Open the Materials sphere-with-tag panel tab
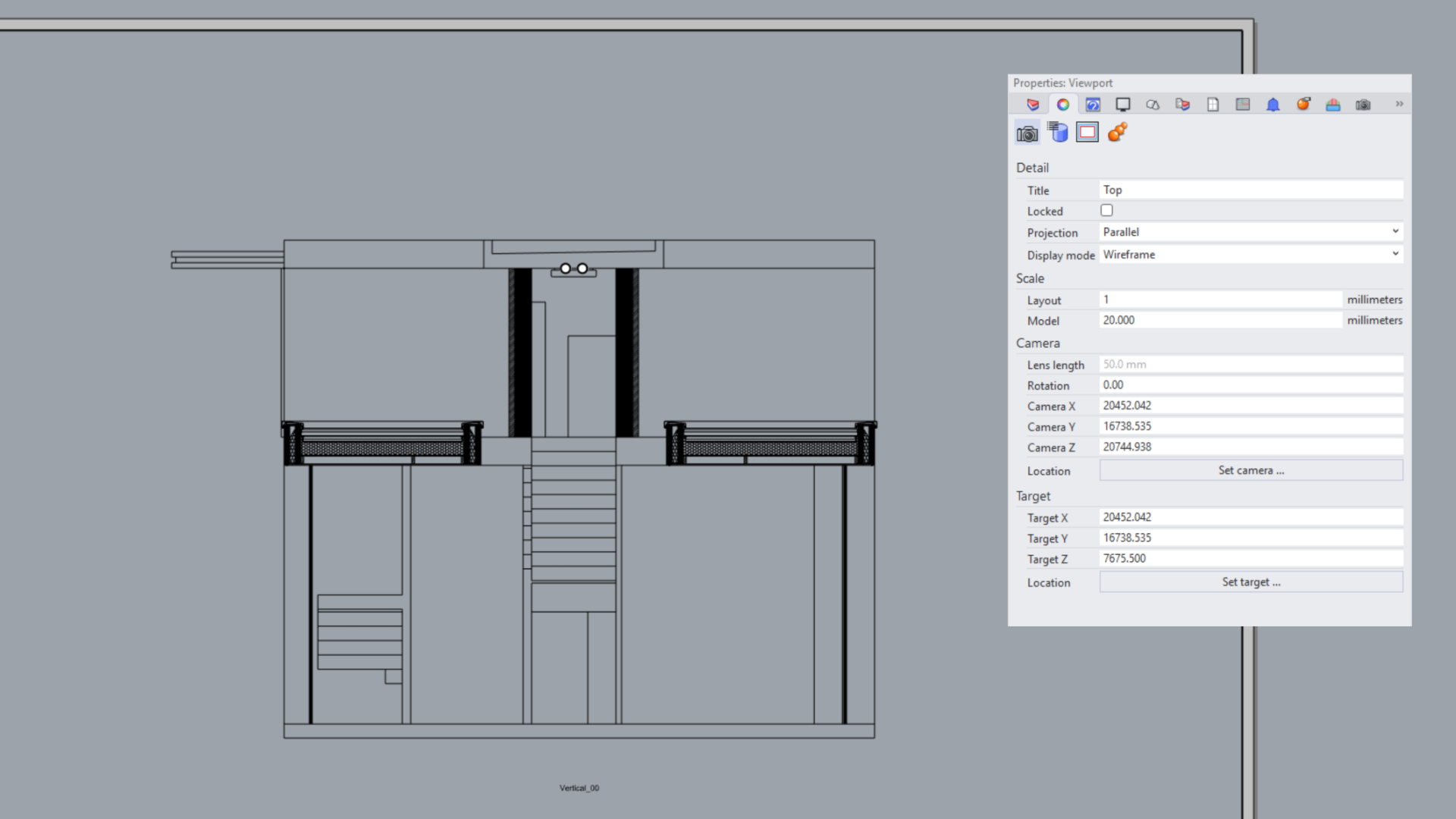The width and height of the screenshot is (1456, 819). coord(1304,105)
